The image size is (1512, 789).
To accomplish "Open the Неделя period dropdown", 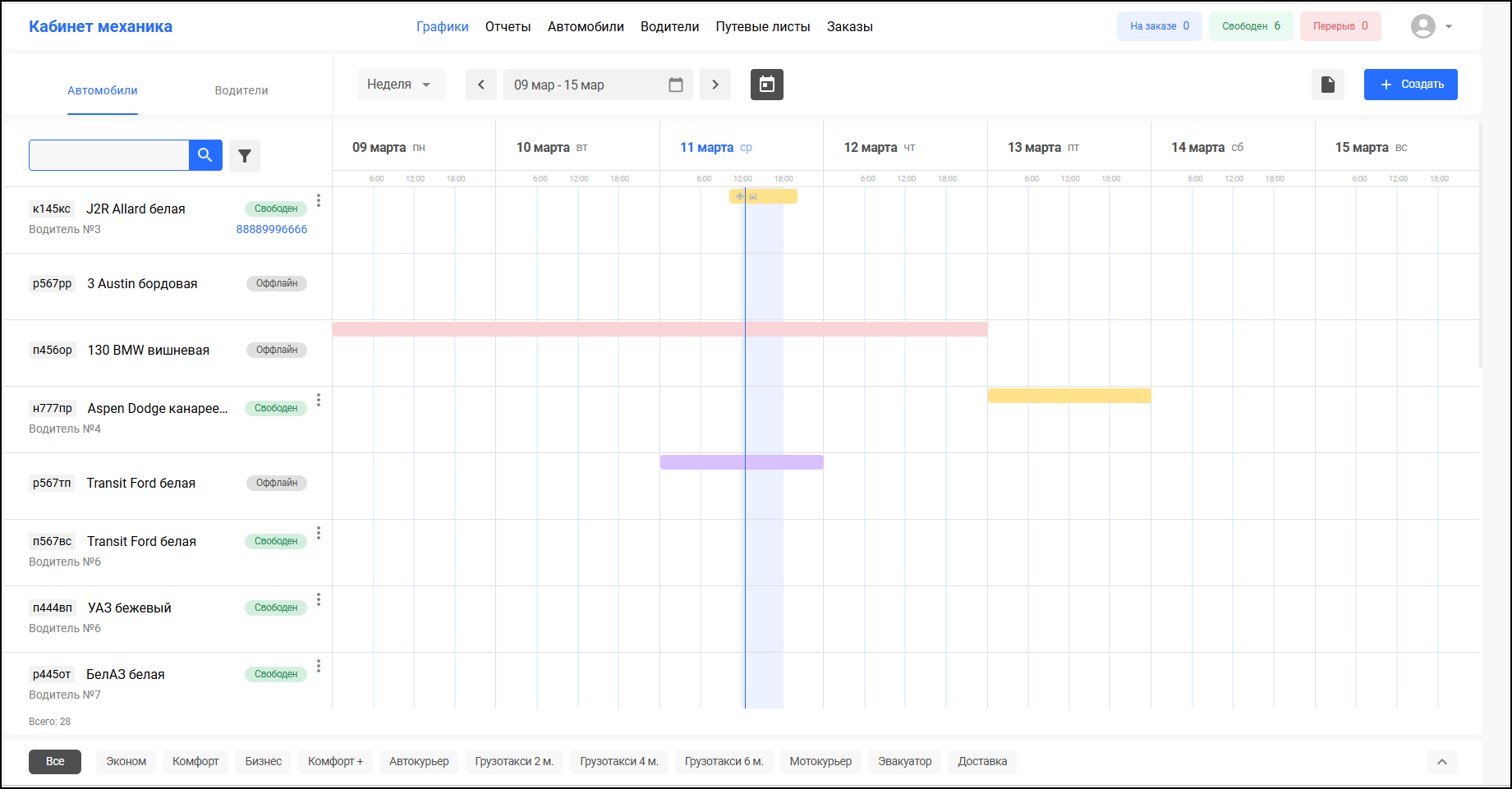I will (x=400, y=85).
